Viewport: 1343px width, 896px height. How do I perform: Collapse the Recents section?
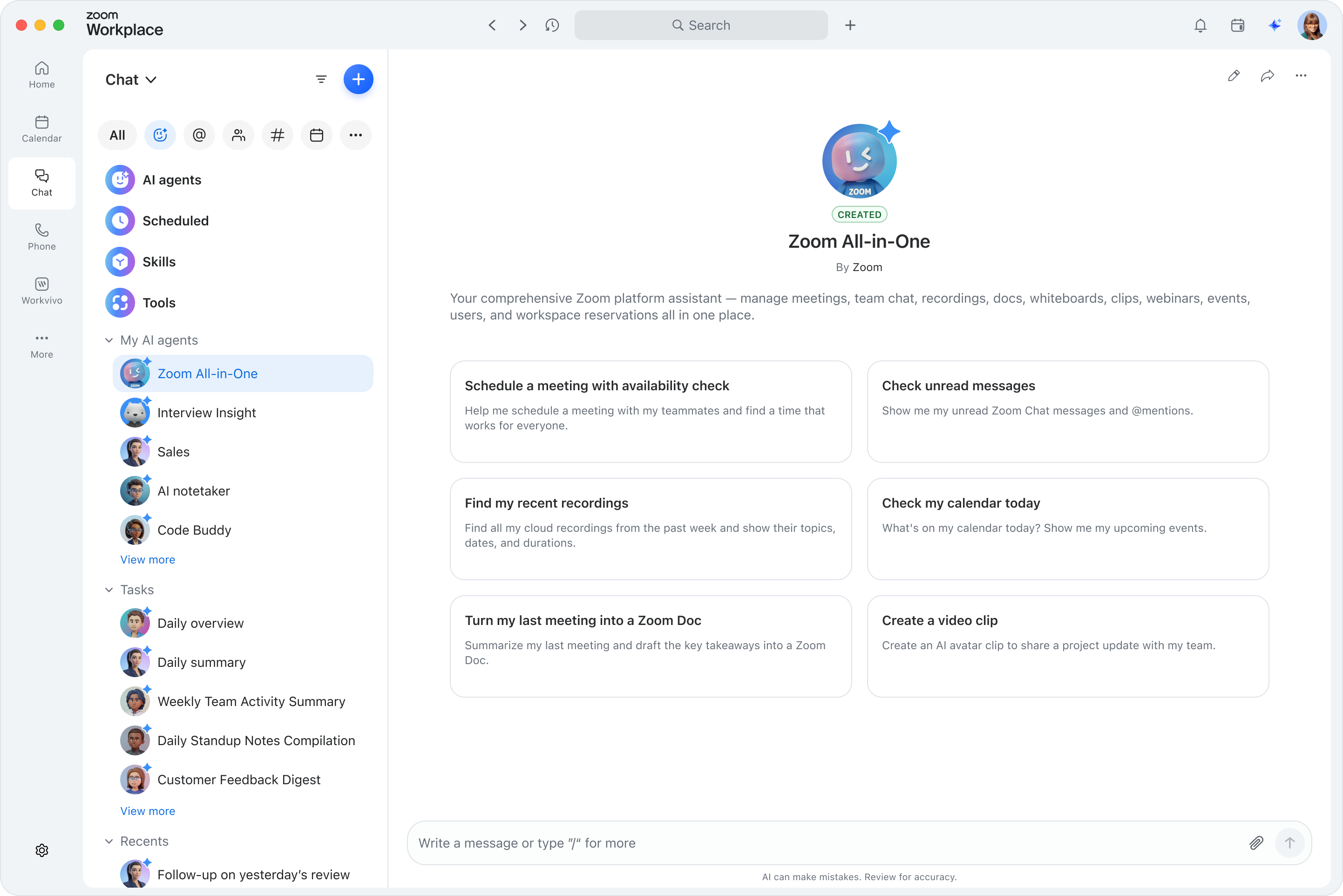(109, 841)
